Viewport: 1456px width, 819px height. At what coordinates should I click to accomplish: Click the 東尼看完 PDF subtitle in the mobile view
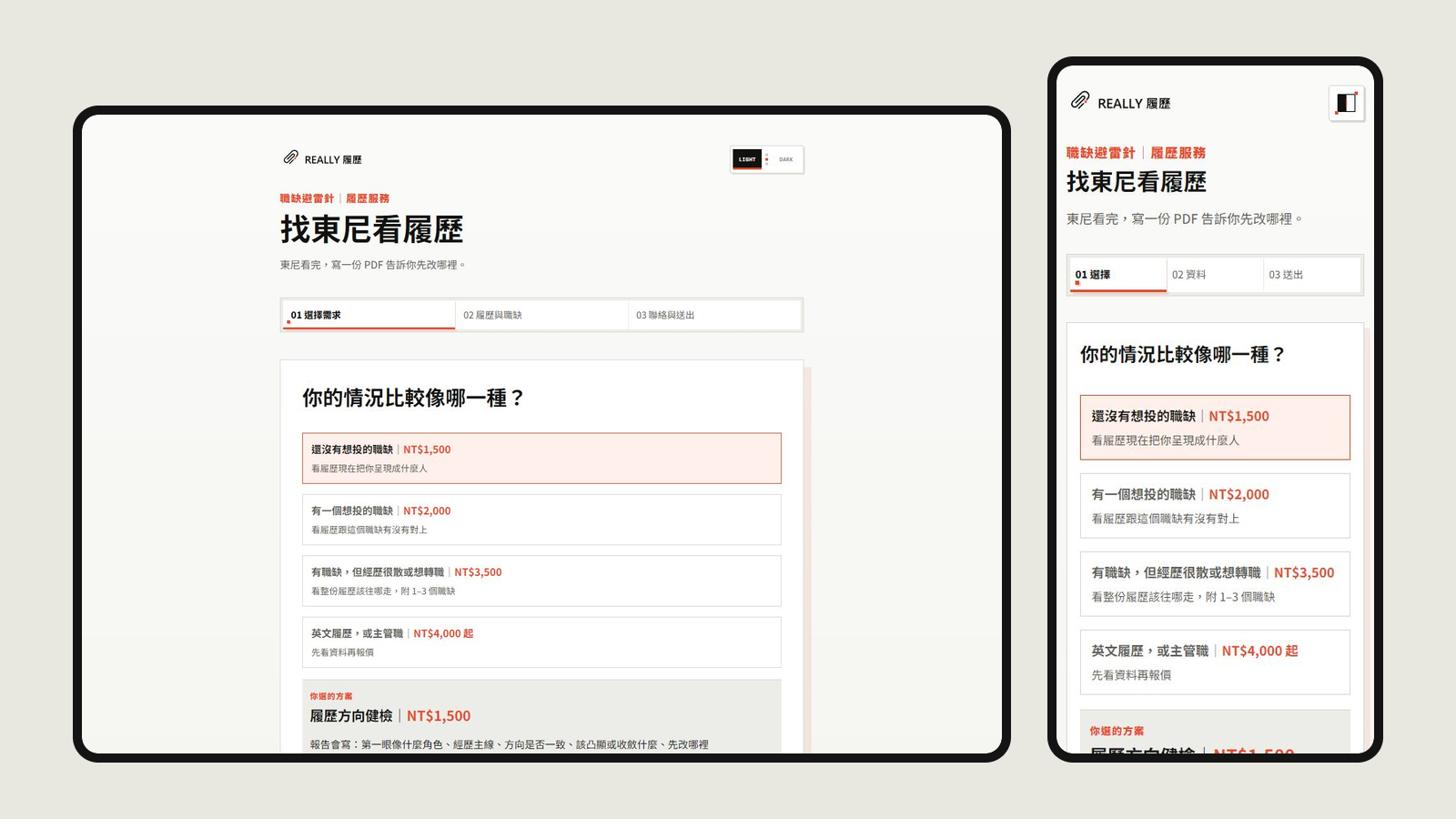1185,219
